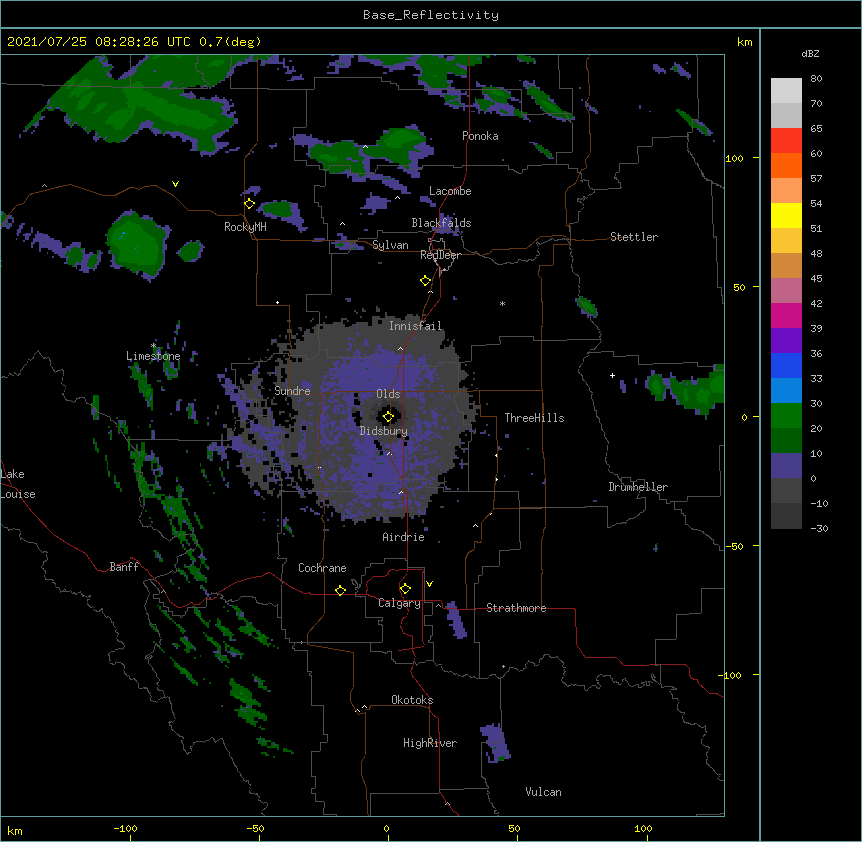
Task: Click the Innisfail label
Action: (x=415, y=326)
